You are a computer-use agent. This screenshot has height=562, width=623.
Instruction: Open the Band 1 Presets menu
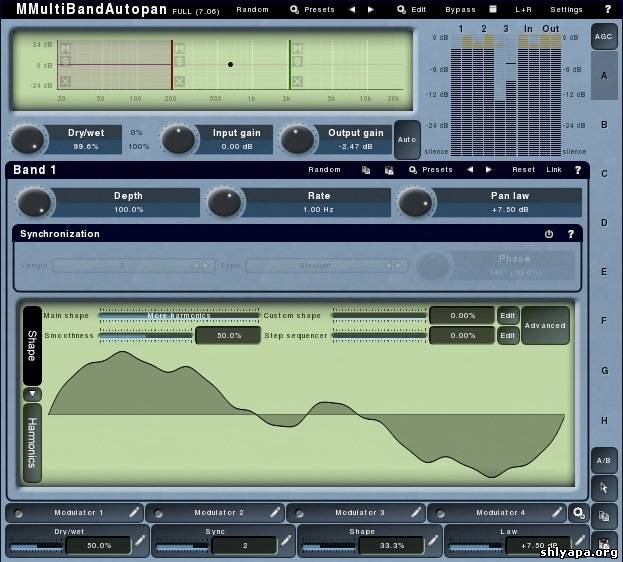tap(431, 170)
